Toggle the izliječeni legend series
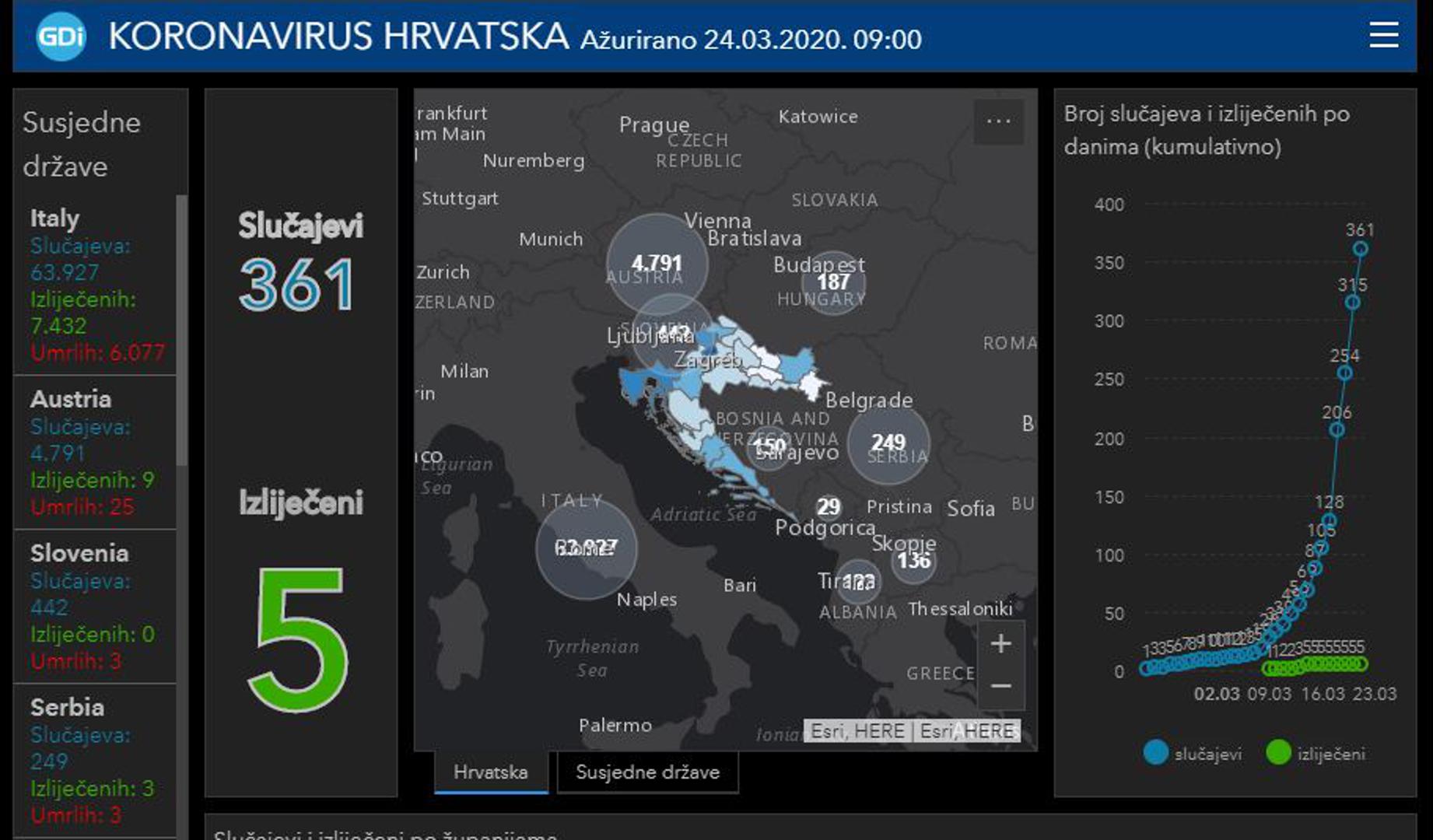 point(1316,753)
